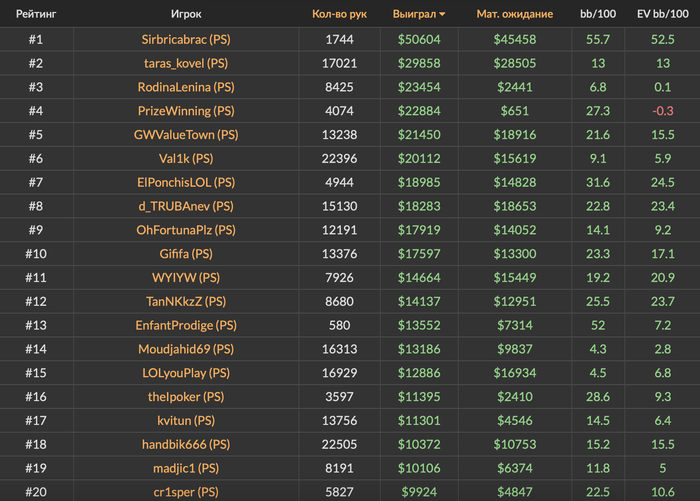This screenshot has height=501, width=700.
Task: Open d_TRUBAnev (PS) profile
Action: point(186,207)
